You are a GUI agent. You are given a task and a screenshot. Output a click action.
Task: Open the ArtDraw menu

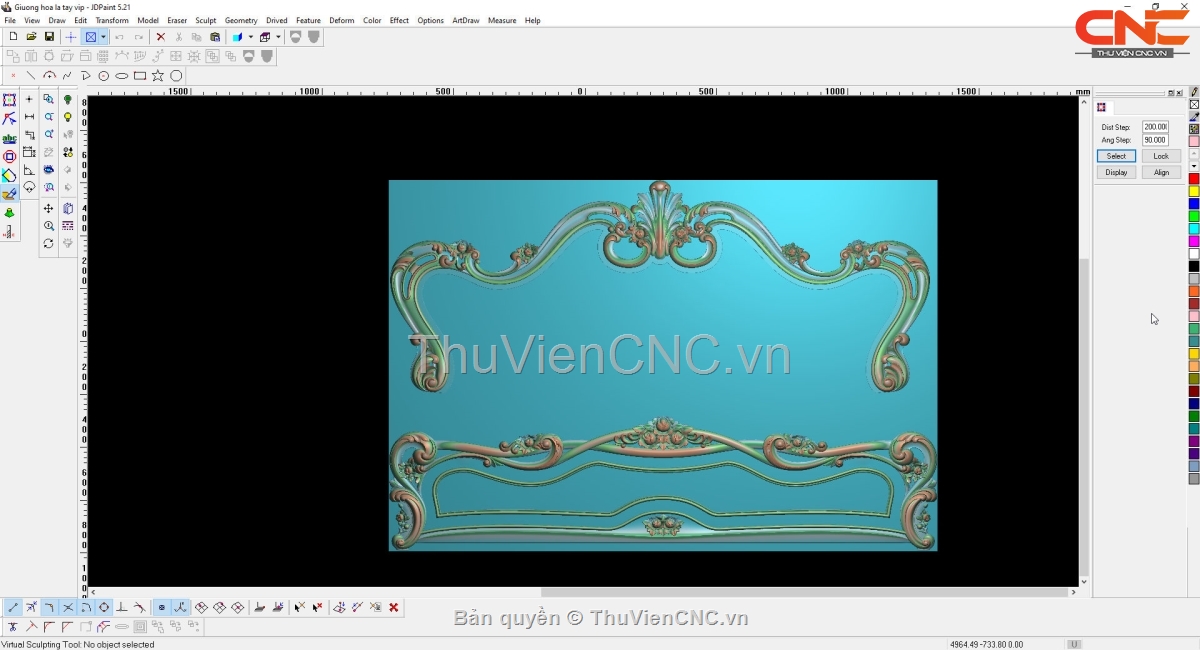click(x=465, y=20)
